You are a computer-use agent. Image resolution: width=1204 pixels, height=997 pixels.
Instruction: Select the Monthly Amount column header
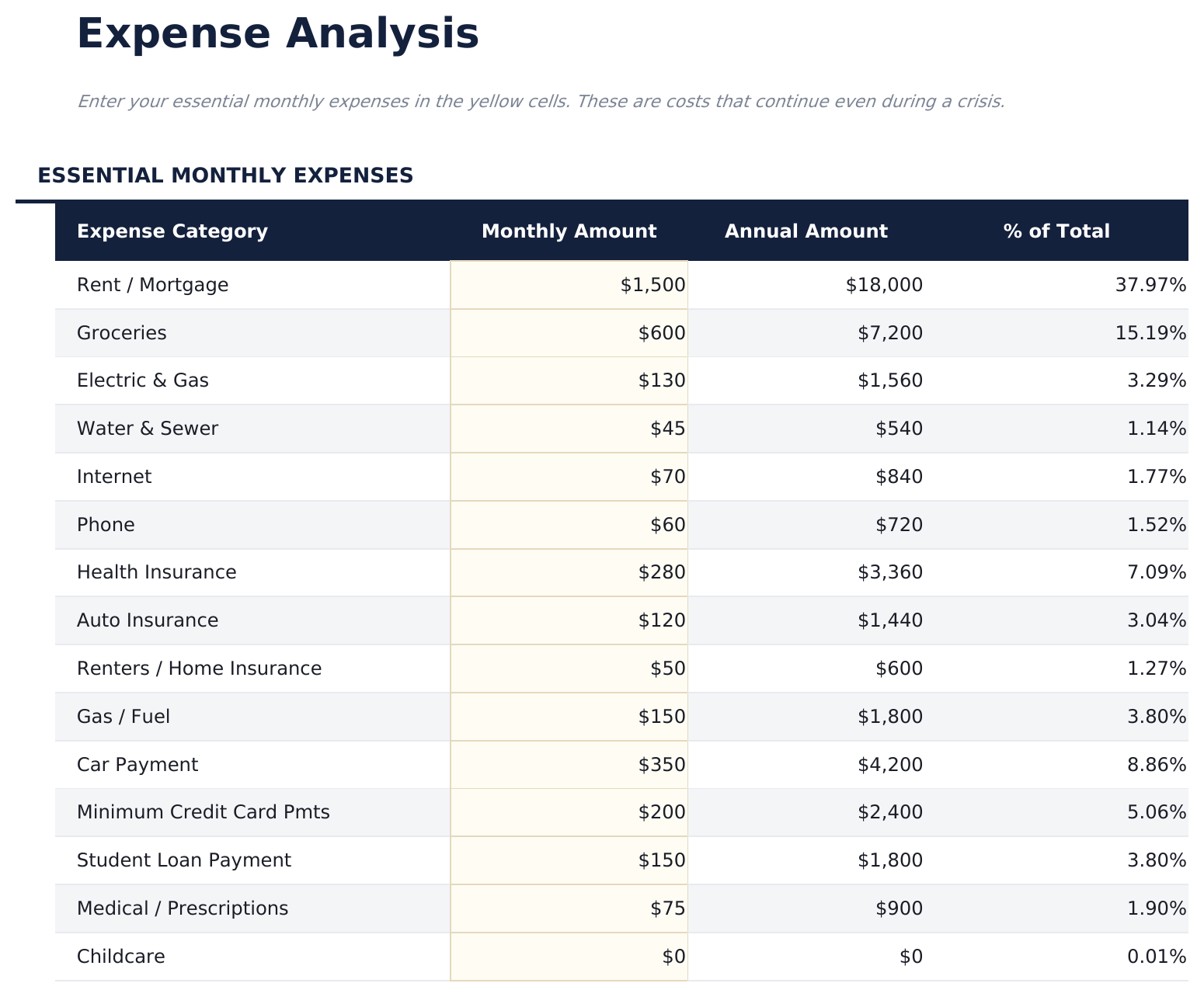569,231
